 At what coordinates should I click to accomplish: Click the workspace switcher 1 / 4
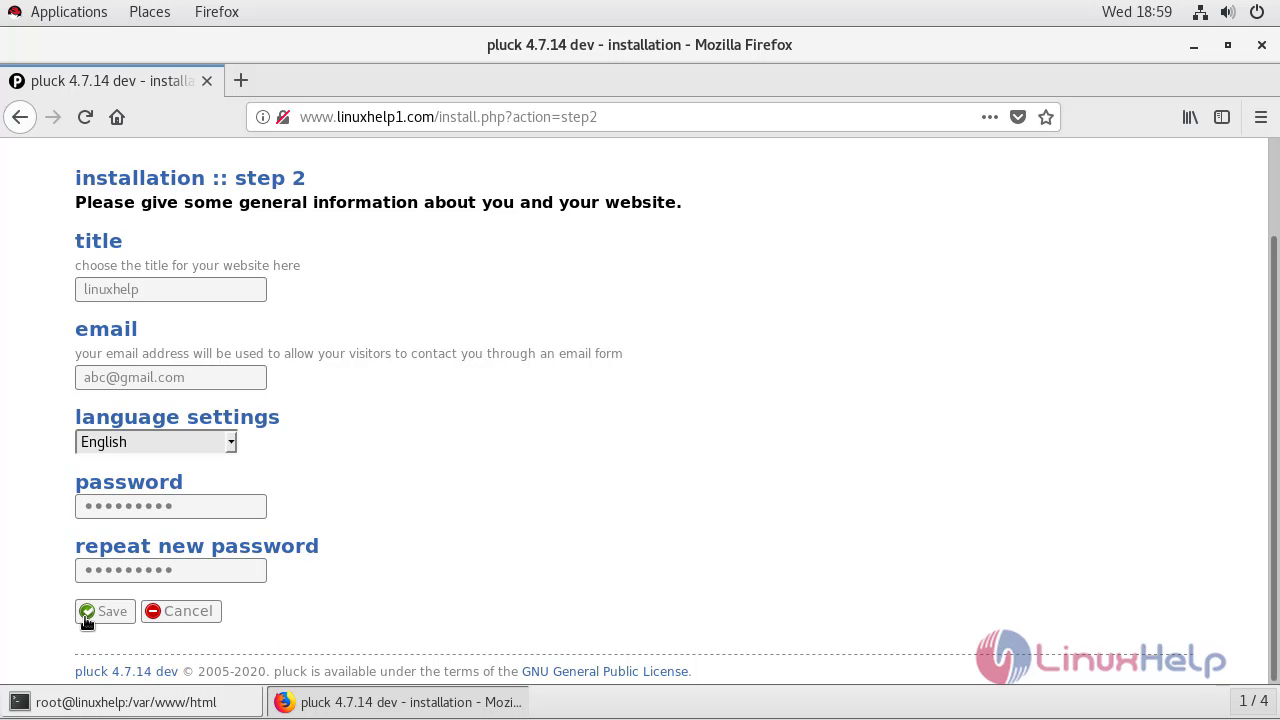point(1253,701)
